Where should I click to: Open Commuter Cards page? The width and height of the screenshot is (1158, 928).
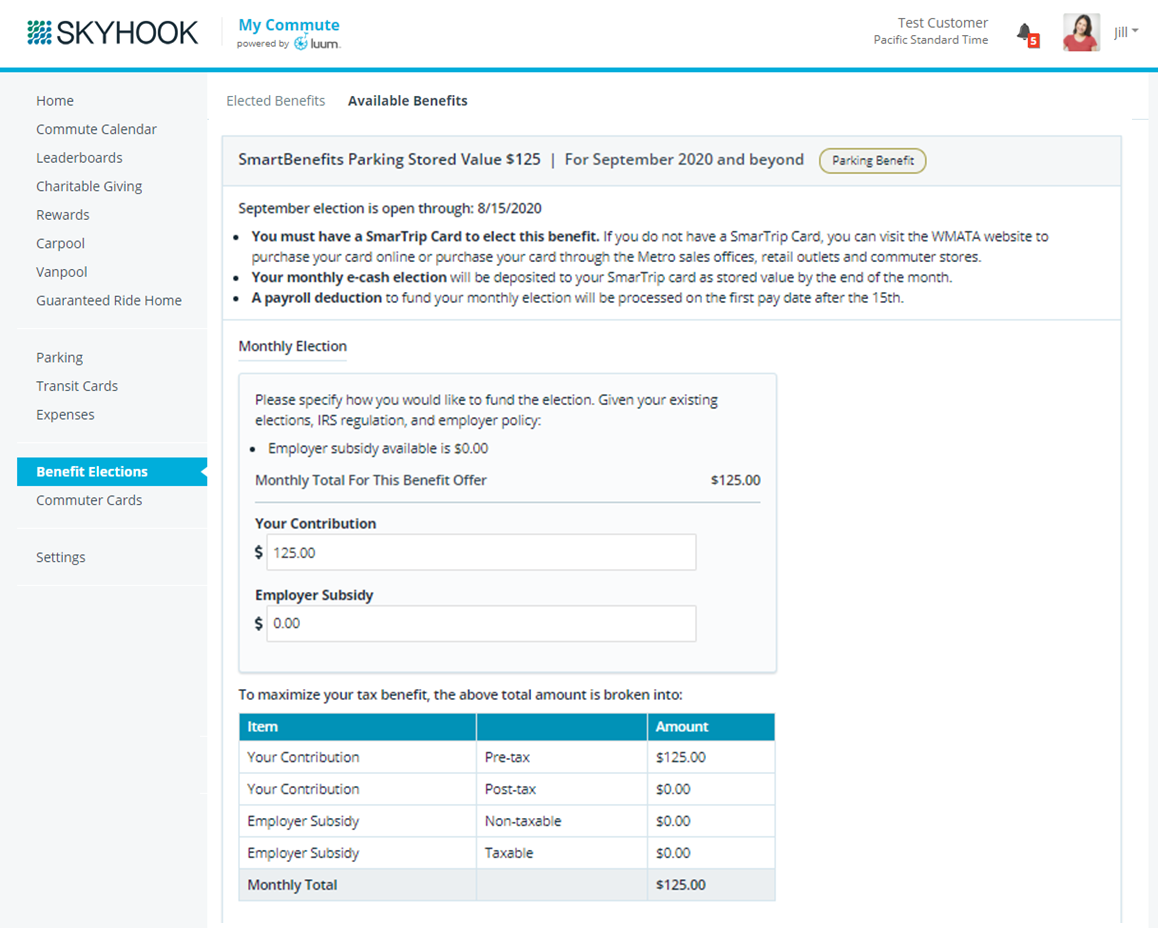point(89,500)
